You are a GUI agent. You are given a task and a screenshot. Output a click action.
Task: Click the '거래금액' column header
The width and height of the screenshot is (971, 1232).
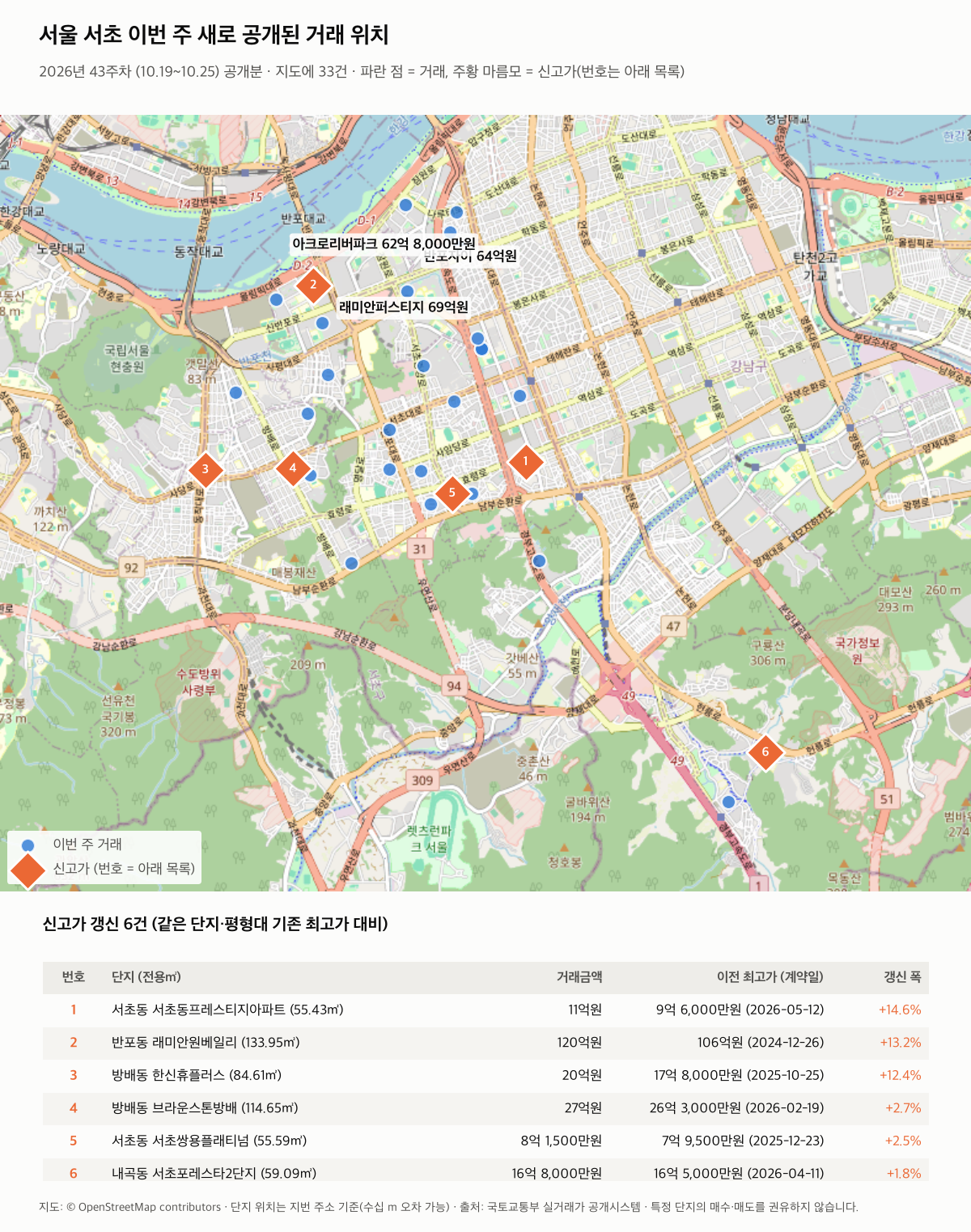(579, 977)
